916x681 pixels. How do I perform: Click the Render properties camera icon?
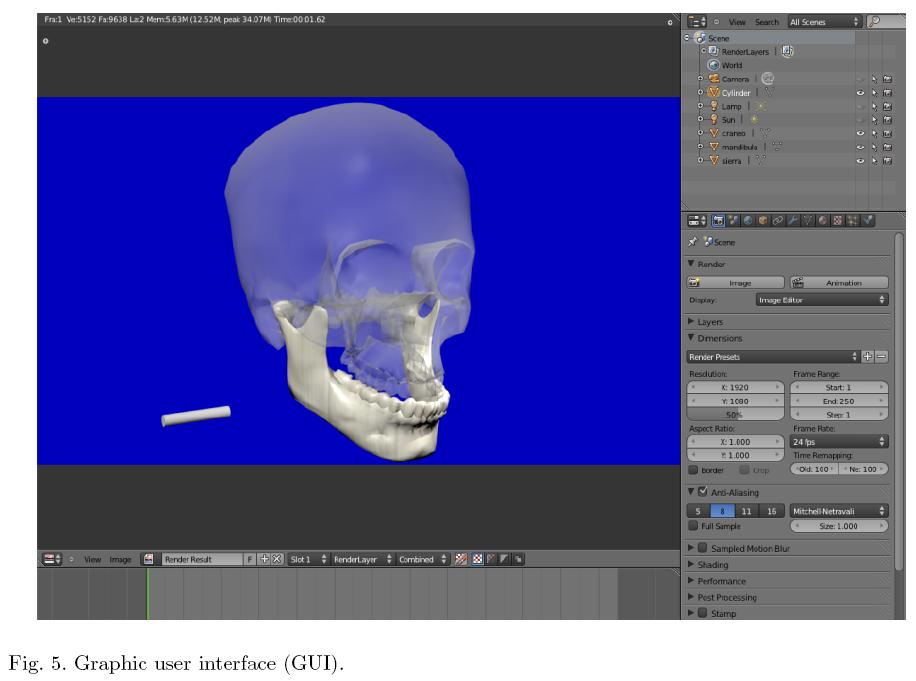[719, 220]
